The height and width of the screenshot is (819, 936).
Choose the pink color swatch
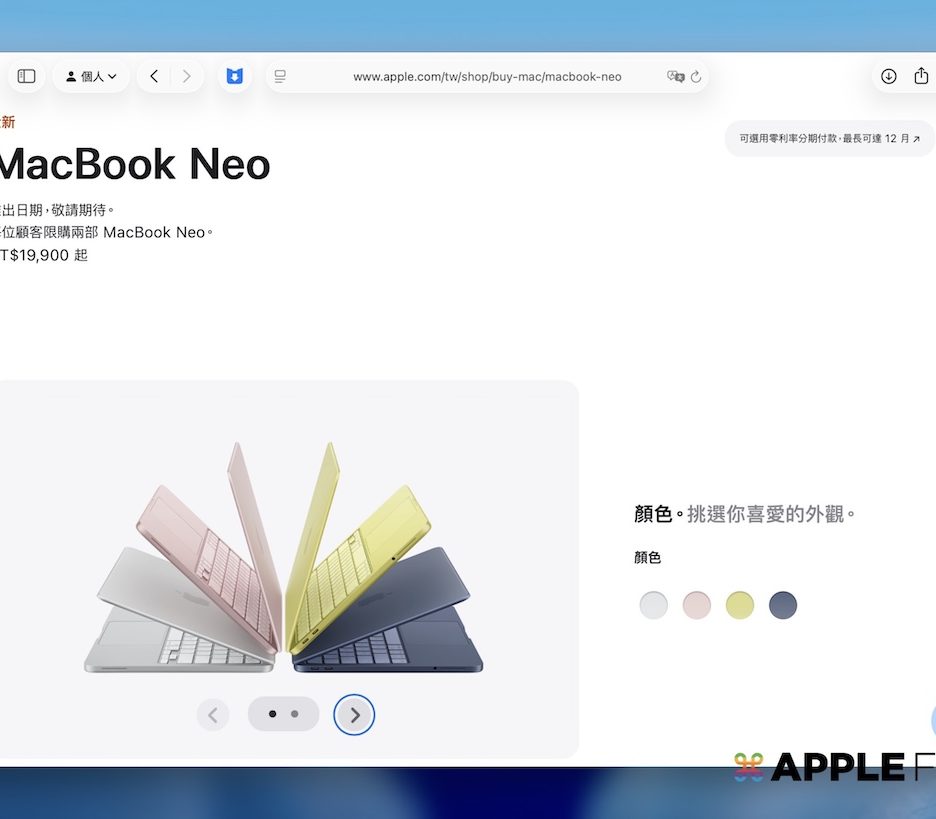click(x=697, y=605)
